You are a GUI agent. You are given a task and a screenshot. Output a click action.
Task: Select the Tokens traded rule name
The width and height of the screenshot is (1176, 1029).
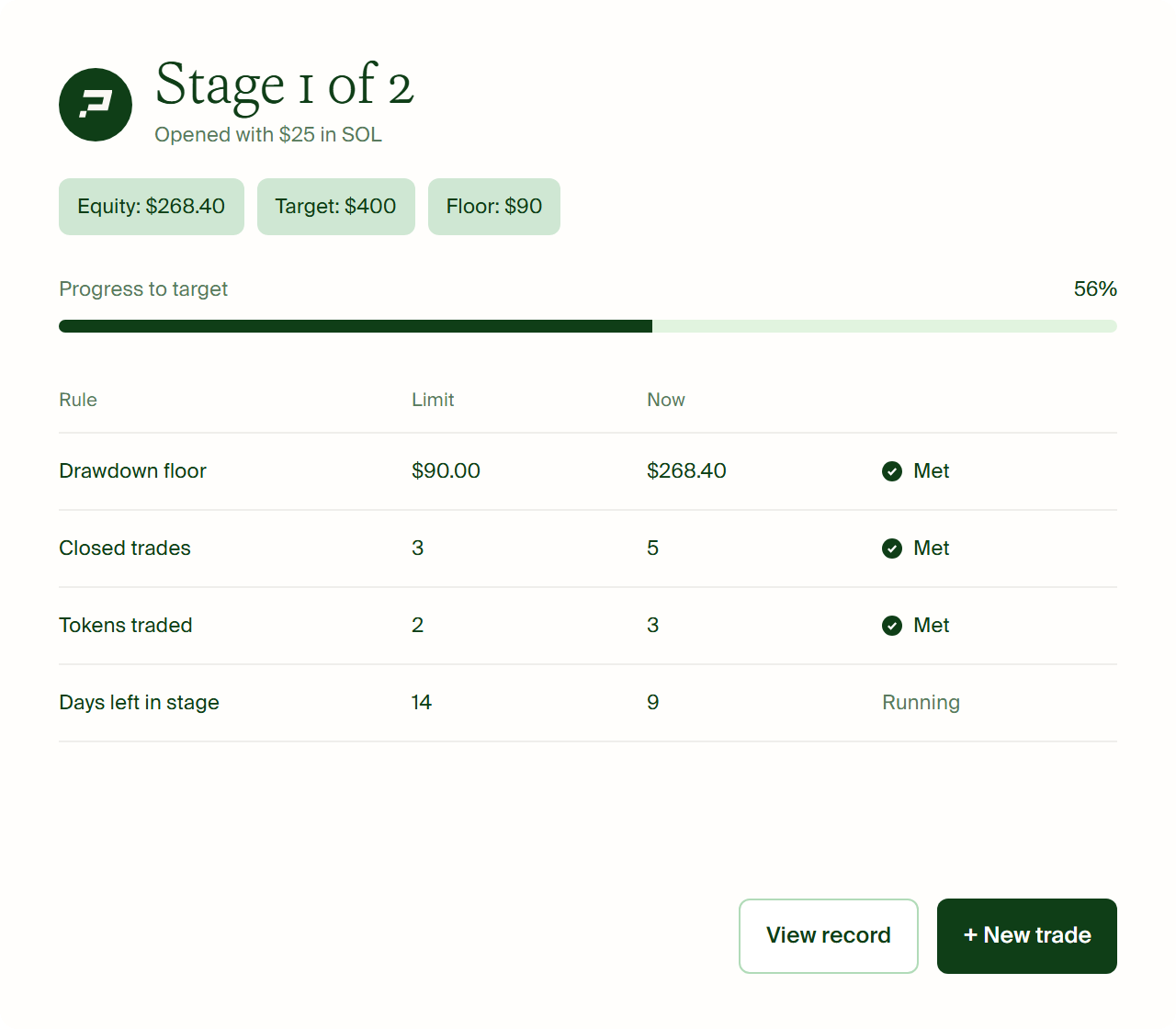point(126,626)
